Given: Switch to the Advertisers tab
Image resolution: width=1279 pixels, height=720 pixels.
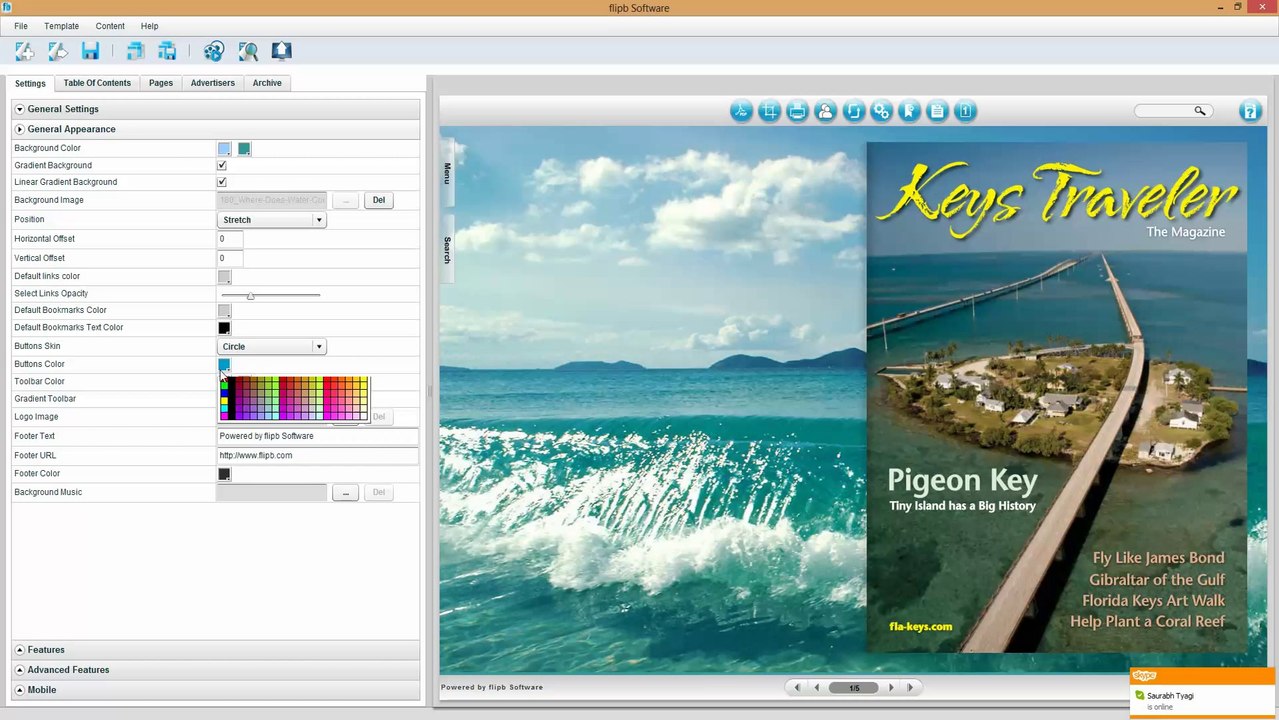Looking at the screenshot, I should coord(213,83).
